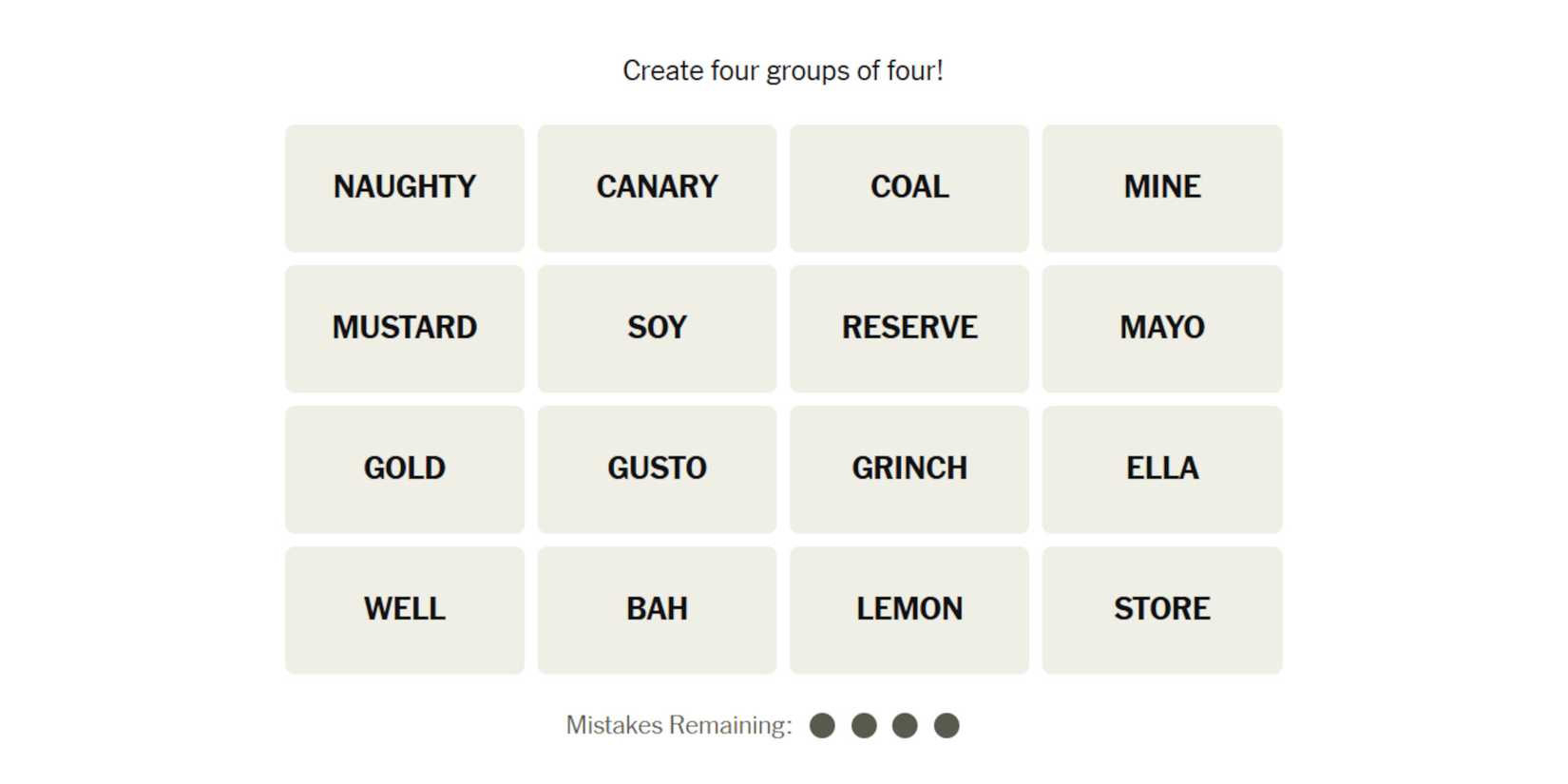
Task: Click the last Mistakes Remaining dot
Action: [947, 726]
